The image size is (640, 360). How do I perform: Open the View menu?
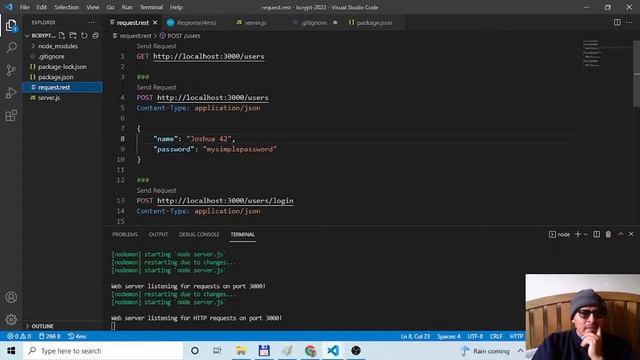pos(93,7)
